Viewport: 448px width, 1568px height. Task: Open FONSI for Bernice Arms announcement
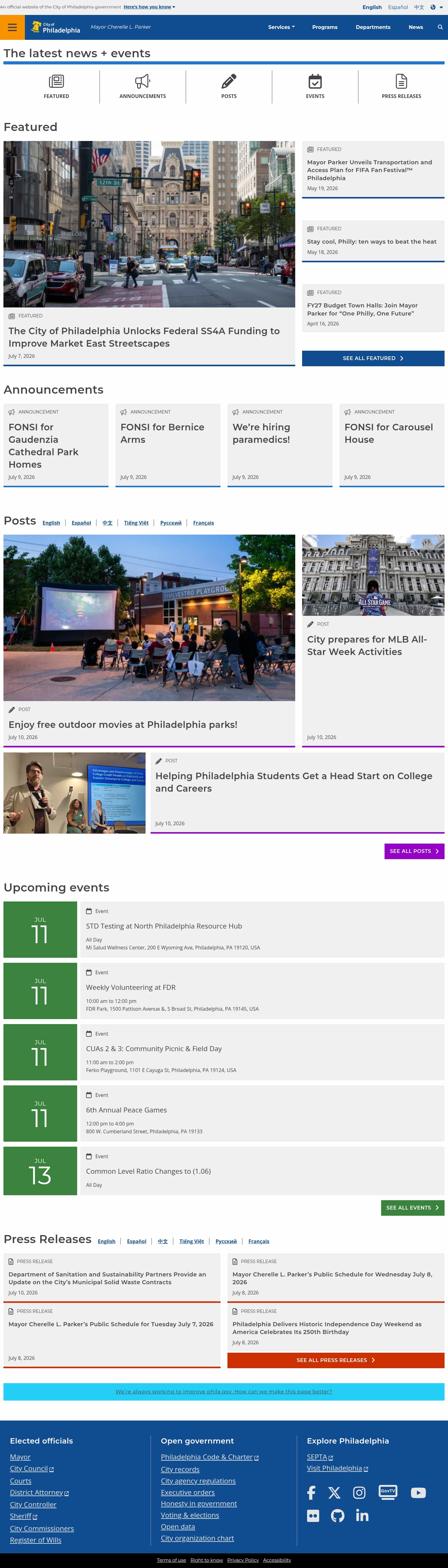pyautogui.click(x=168, y=445)
